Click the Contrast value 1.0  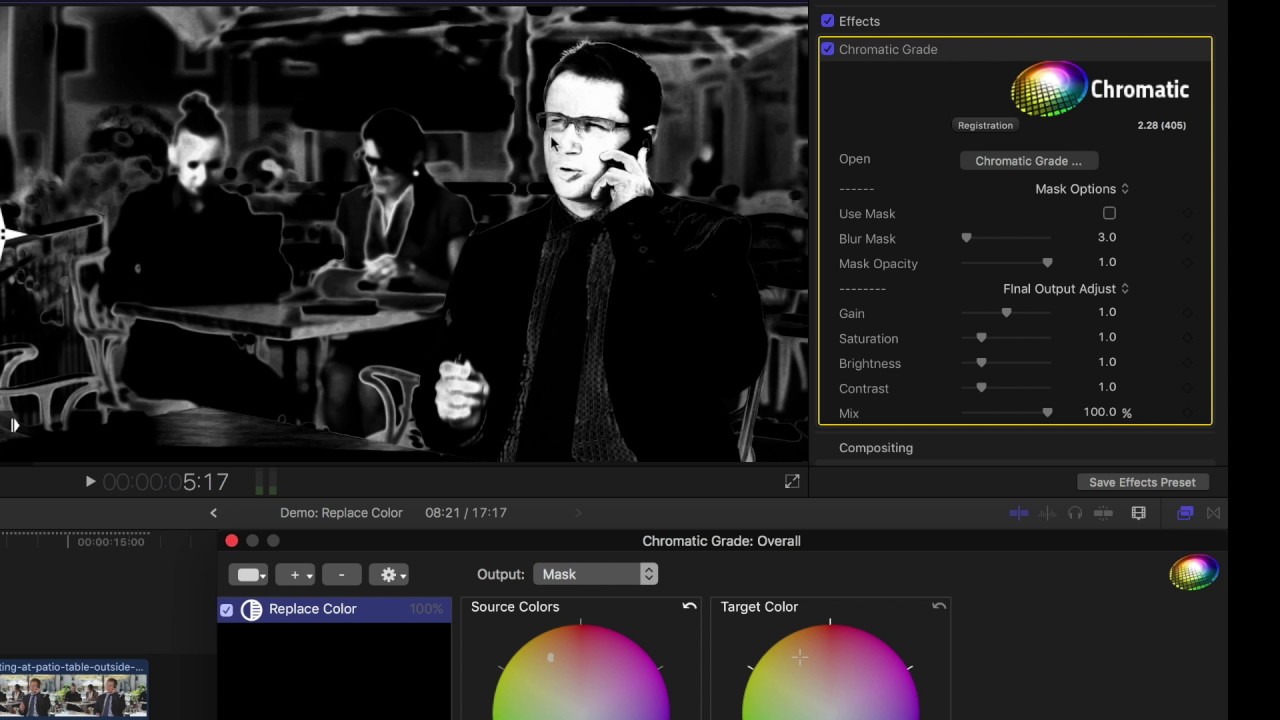pos(1106,387)
